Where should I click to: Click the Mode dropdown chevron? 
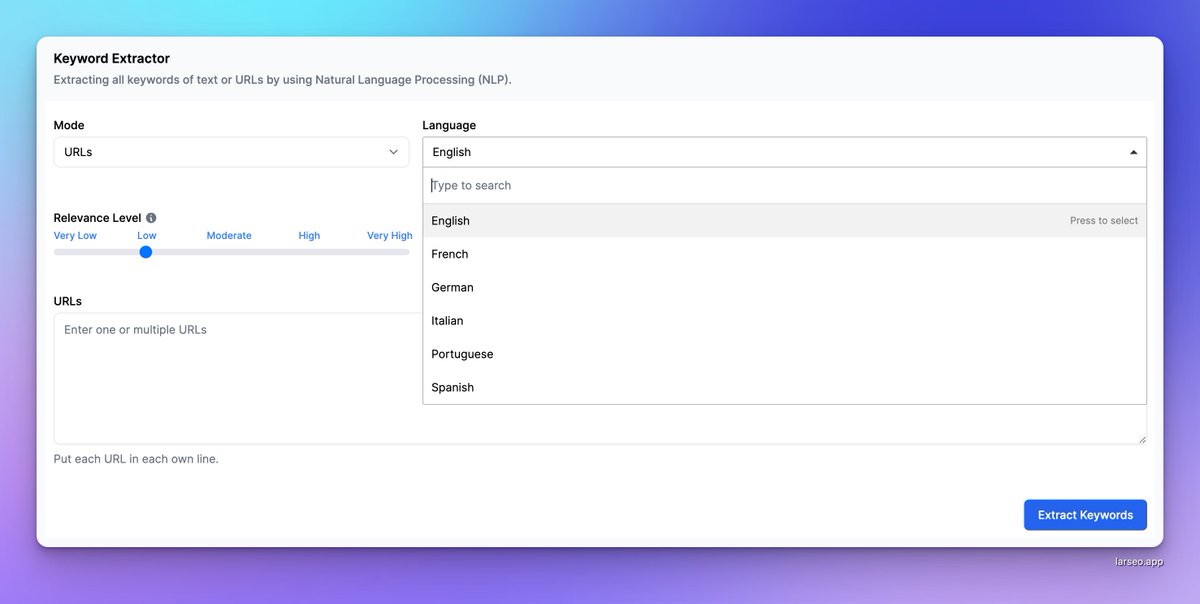click(x=393, y=152)
